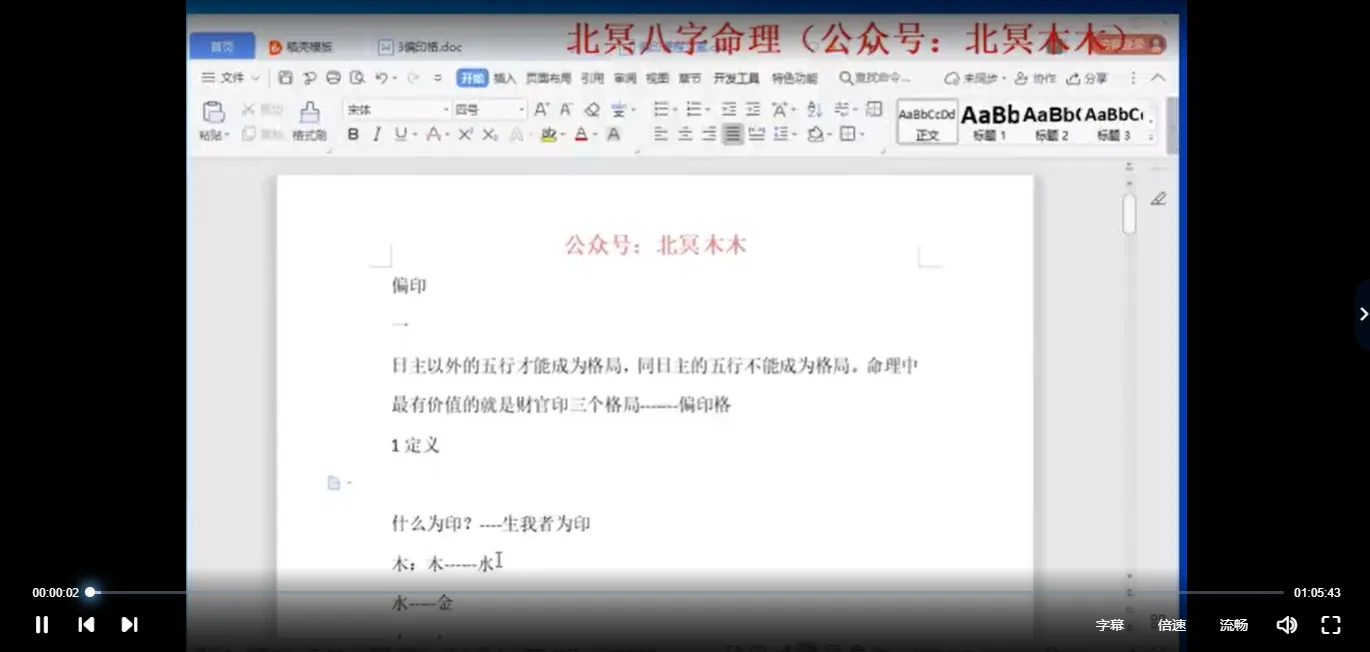Click the Distributed alignment icon
Screen dimensions: 1370x652
(756, 134)
